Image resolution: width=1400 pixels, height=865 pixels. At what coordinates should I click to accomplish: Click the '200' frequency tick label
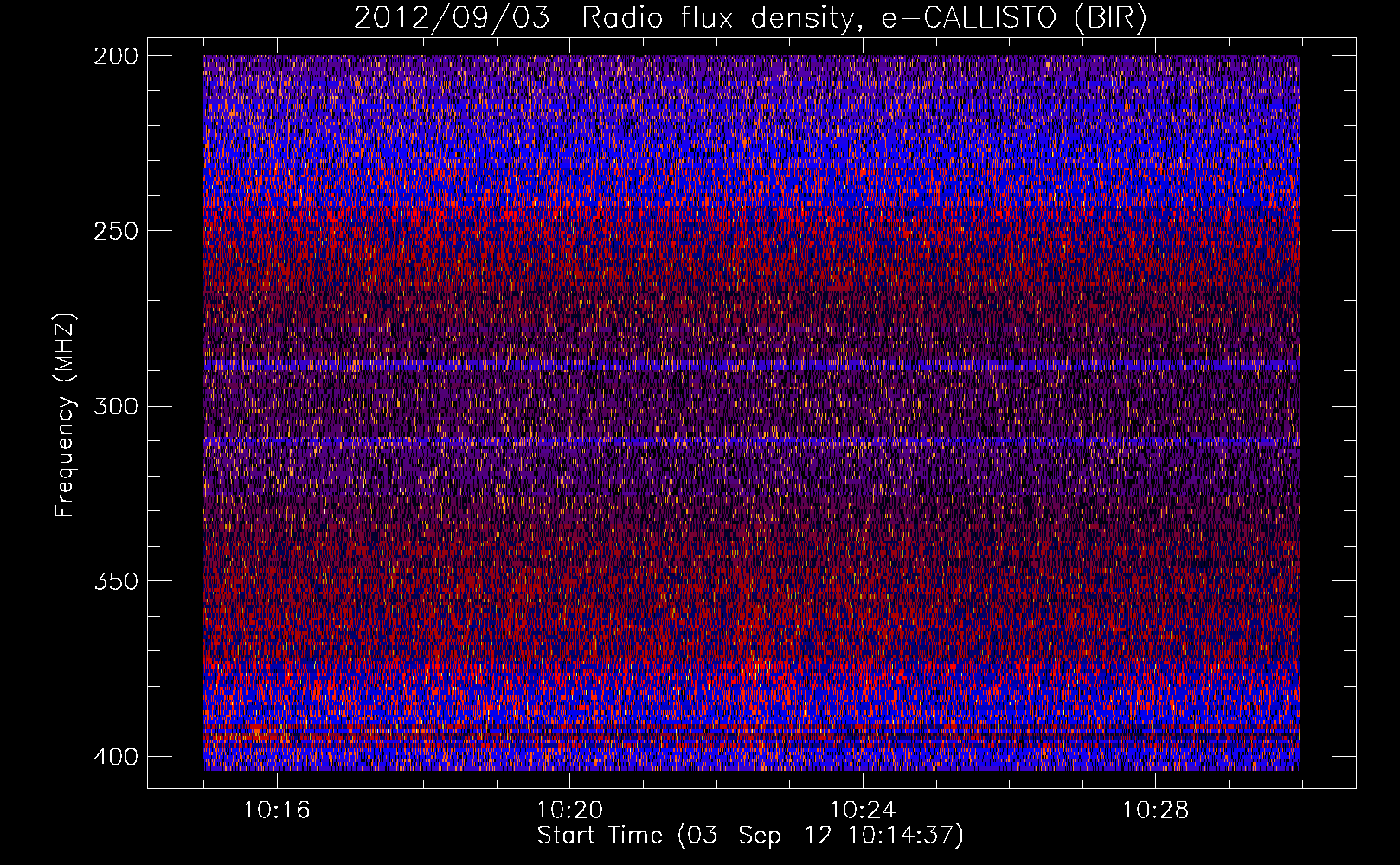click(x=115, y=56)
